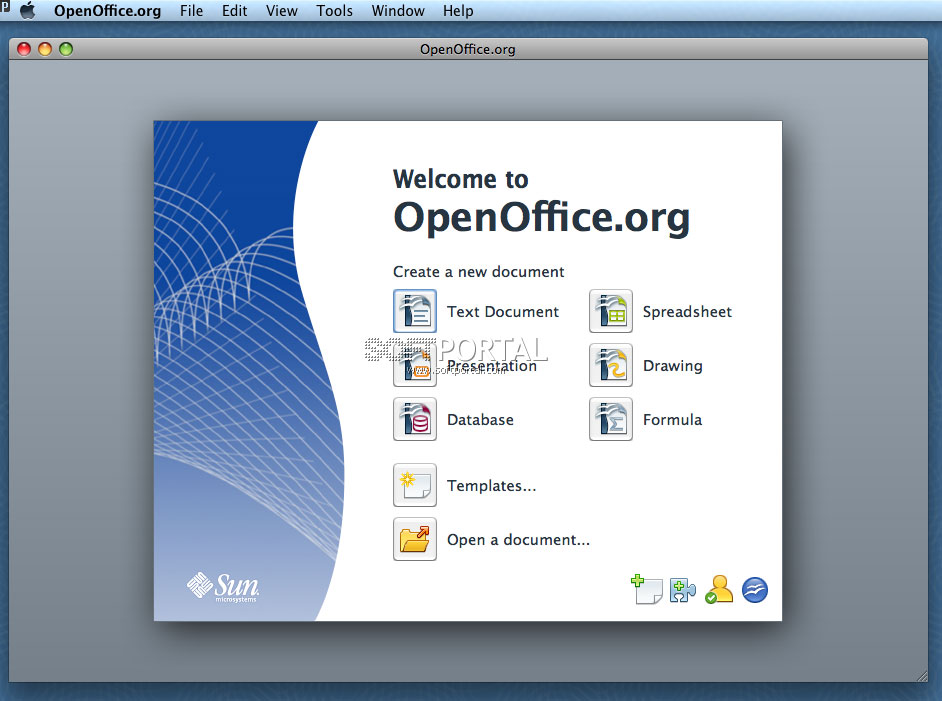Screen dimensions: 942x701
Task: Open the Window menu
Action: point(398,11)
